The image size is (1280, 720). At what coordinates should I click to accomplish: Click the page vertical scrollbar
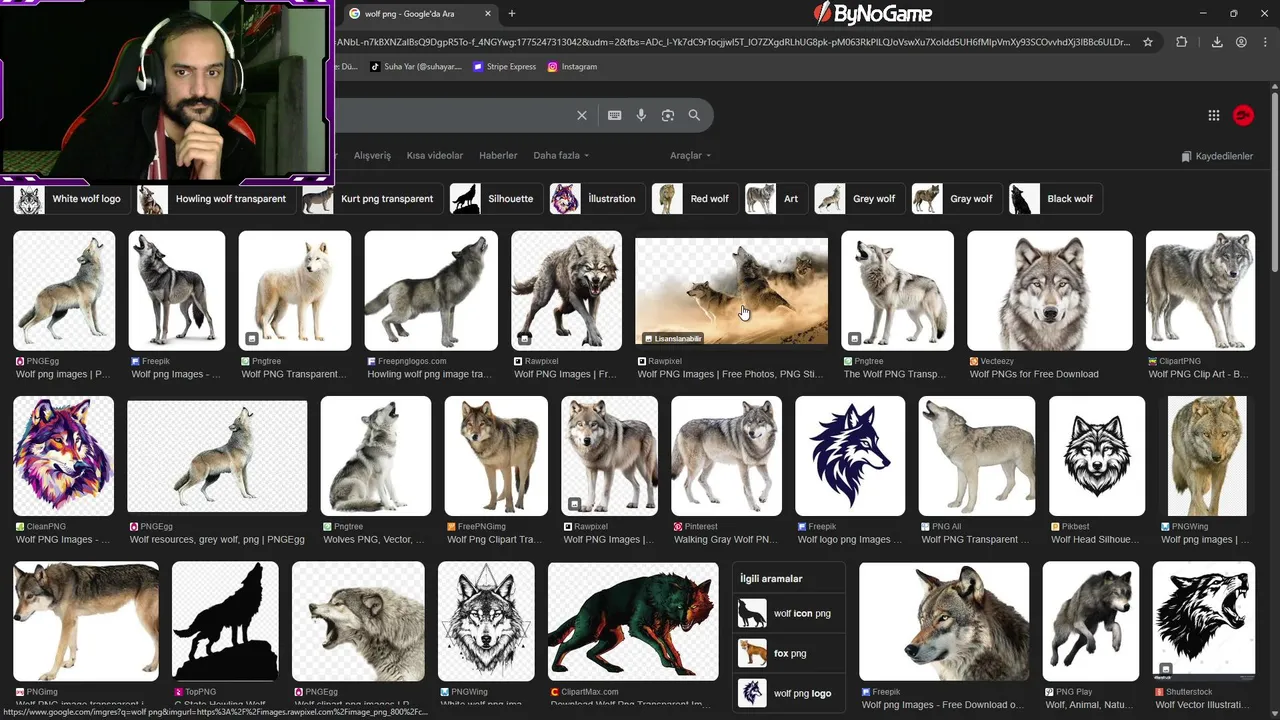tap(1274, 180)
